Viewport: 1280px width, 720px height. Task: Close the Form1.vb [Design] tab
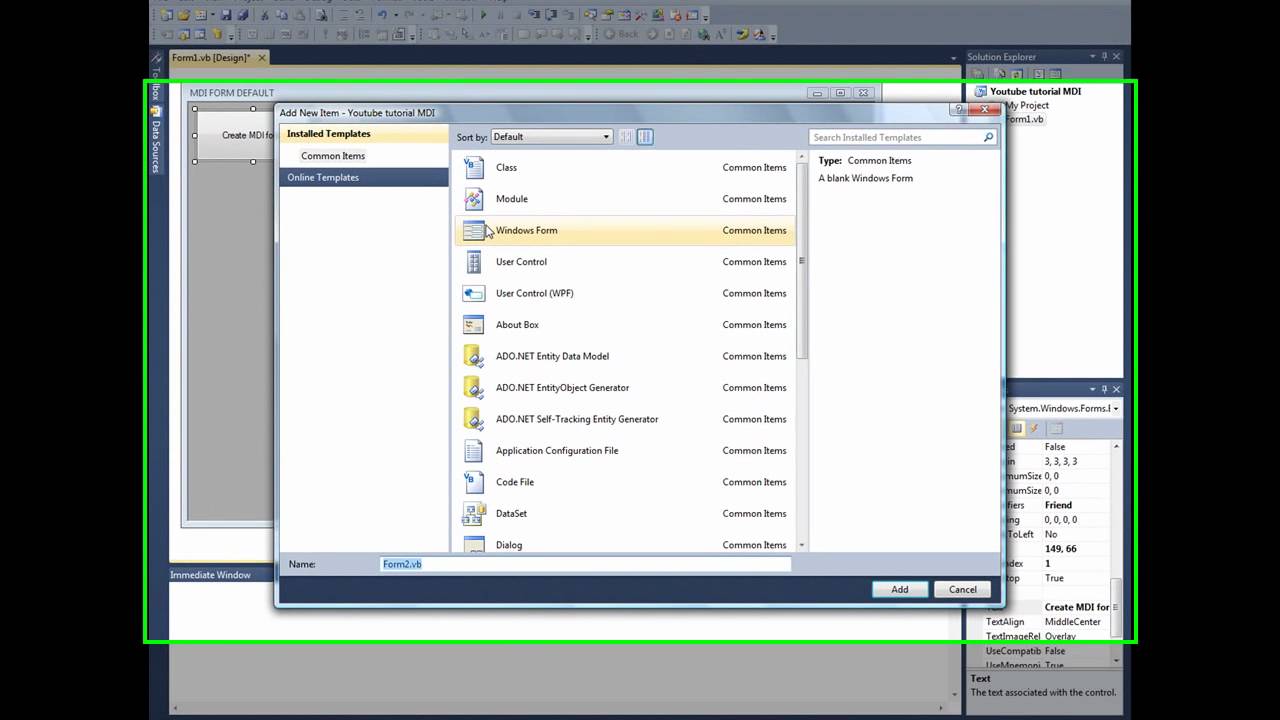click(x=260, y=58)
